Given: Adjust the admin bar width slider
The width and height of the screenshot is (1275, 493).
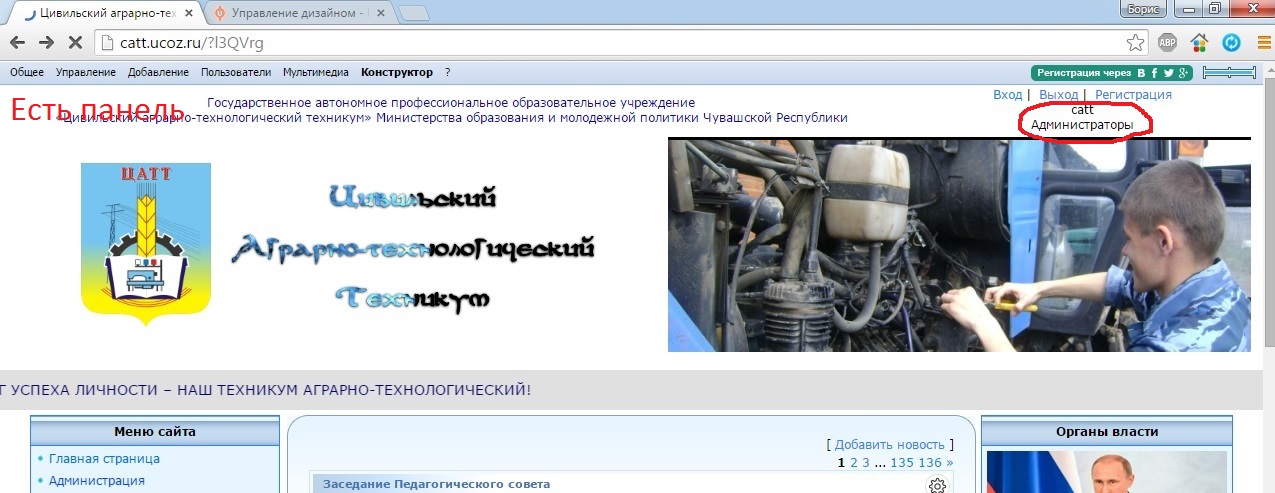Looking at the screenshot, I should [x=1229, y=73].
